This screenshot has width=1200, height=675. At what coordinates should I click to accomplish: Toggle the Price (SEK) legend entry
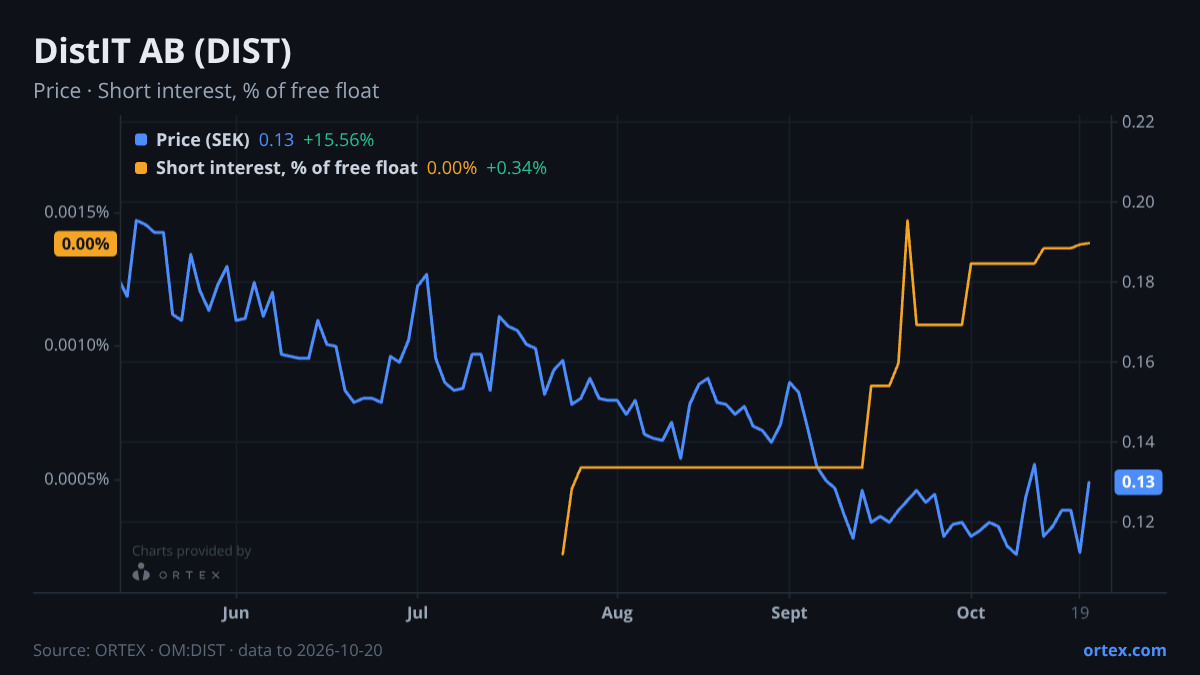[x=203, y=141]
